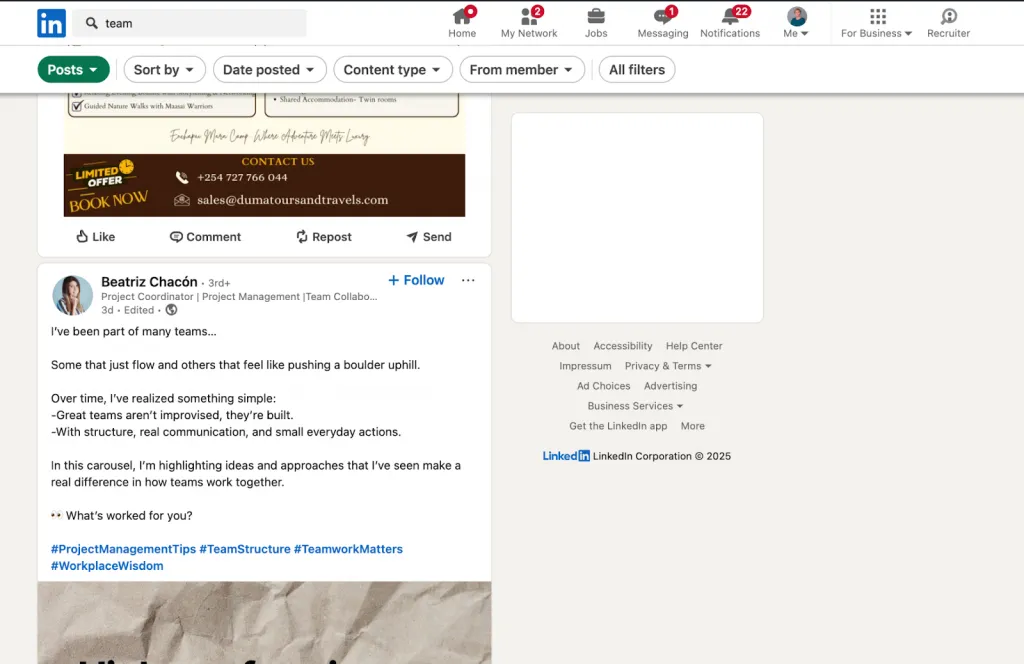Open the Impressum footer link
Screen dimensions: 1024x664
pos(585,366)
